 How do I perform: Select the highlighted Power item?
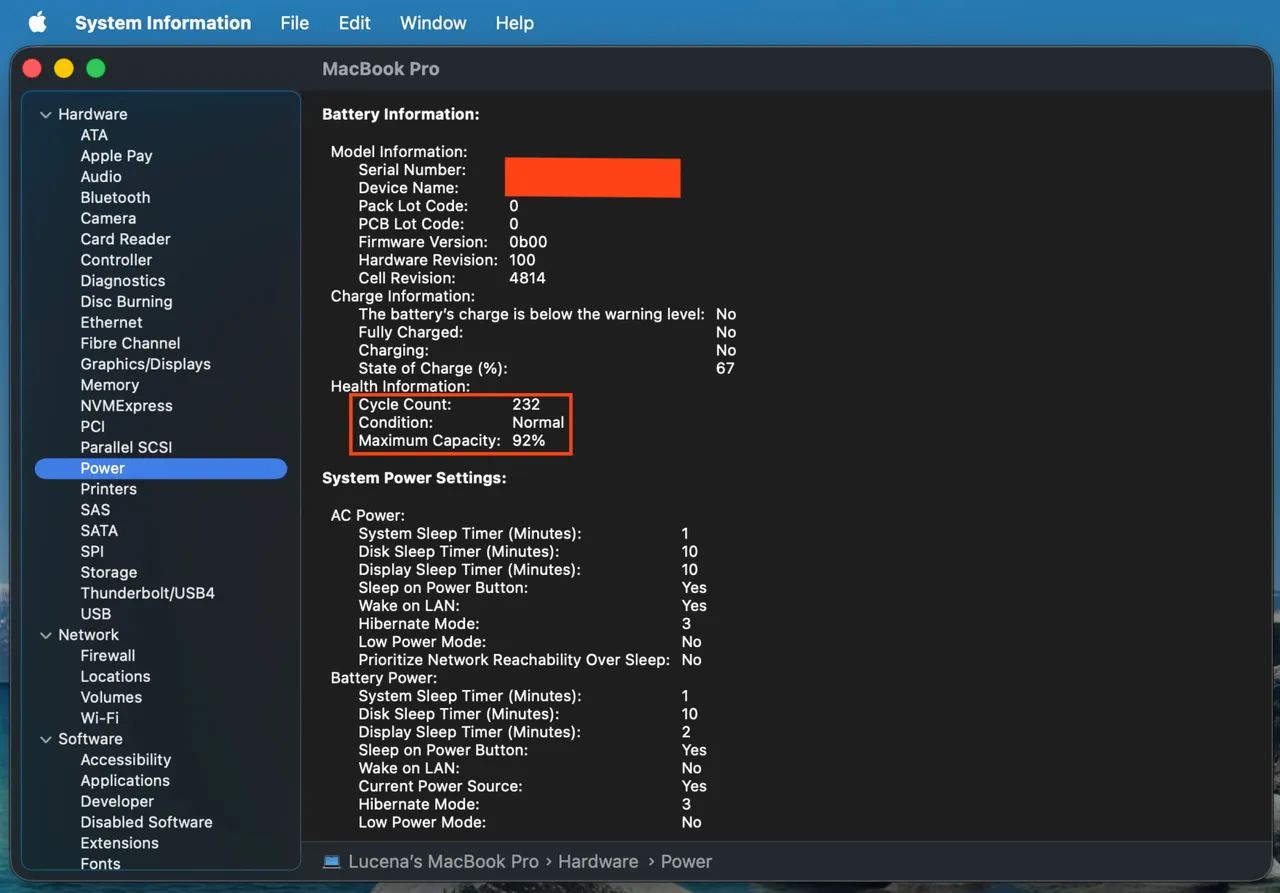(161, 468)
